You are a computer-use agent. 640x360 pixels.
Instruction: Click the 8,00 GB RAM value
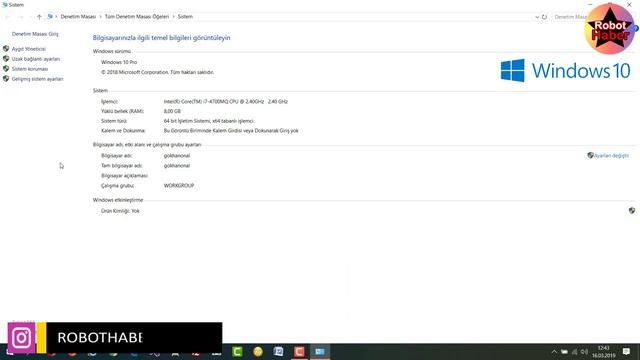tap(172, 111)
